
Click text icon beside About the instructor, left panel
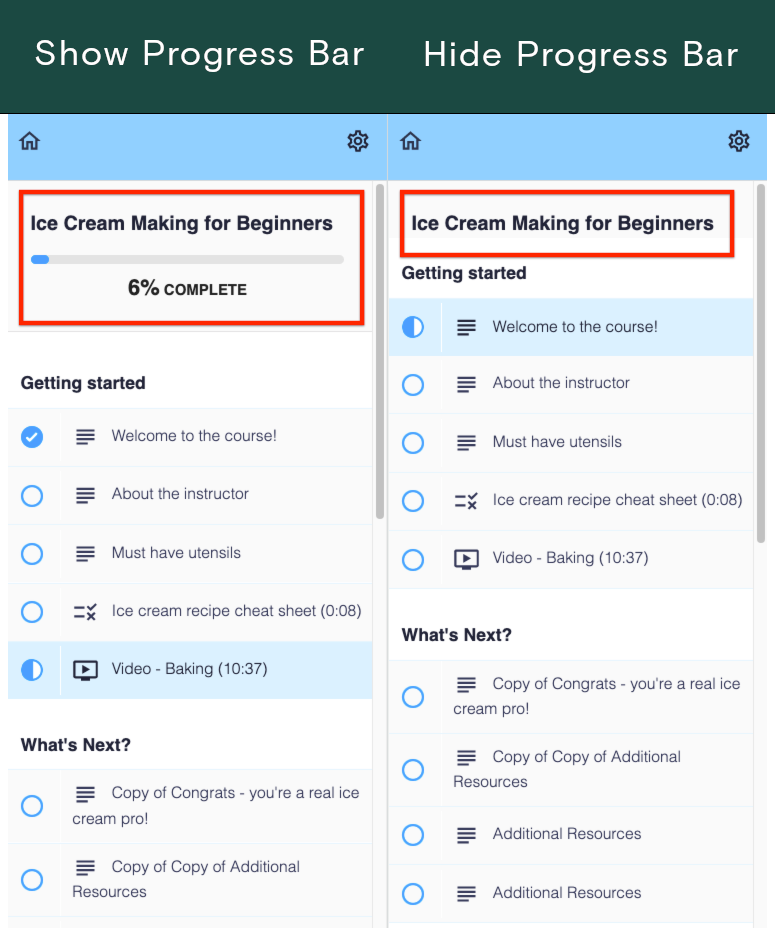coord(85,495)
